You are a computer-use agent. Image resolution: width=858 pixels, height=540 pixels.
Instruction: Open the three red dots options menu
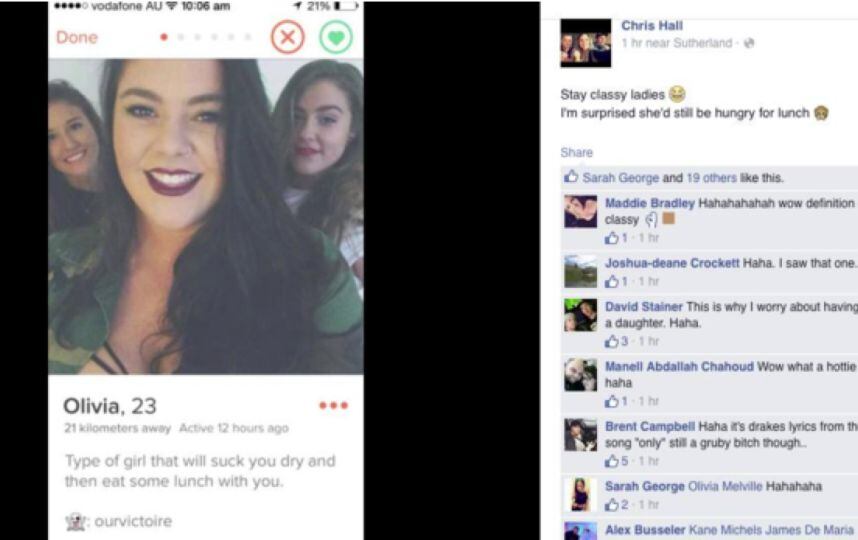pos(333,405)
